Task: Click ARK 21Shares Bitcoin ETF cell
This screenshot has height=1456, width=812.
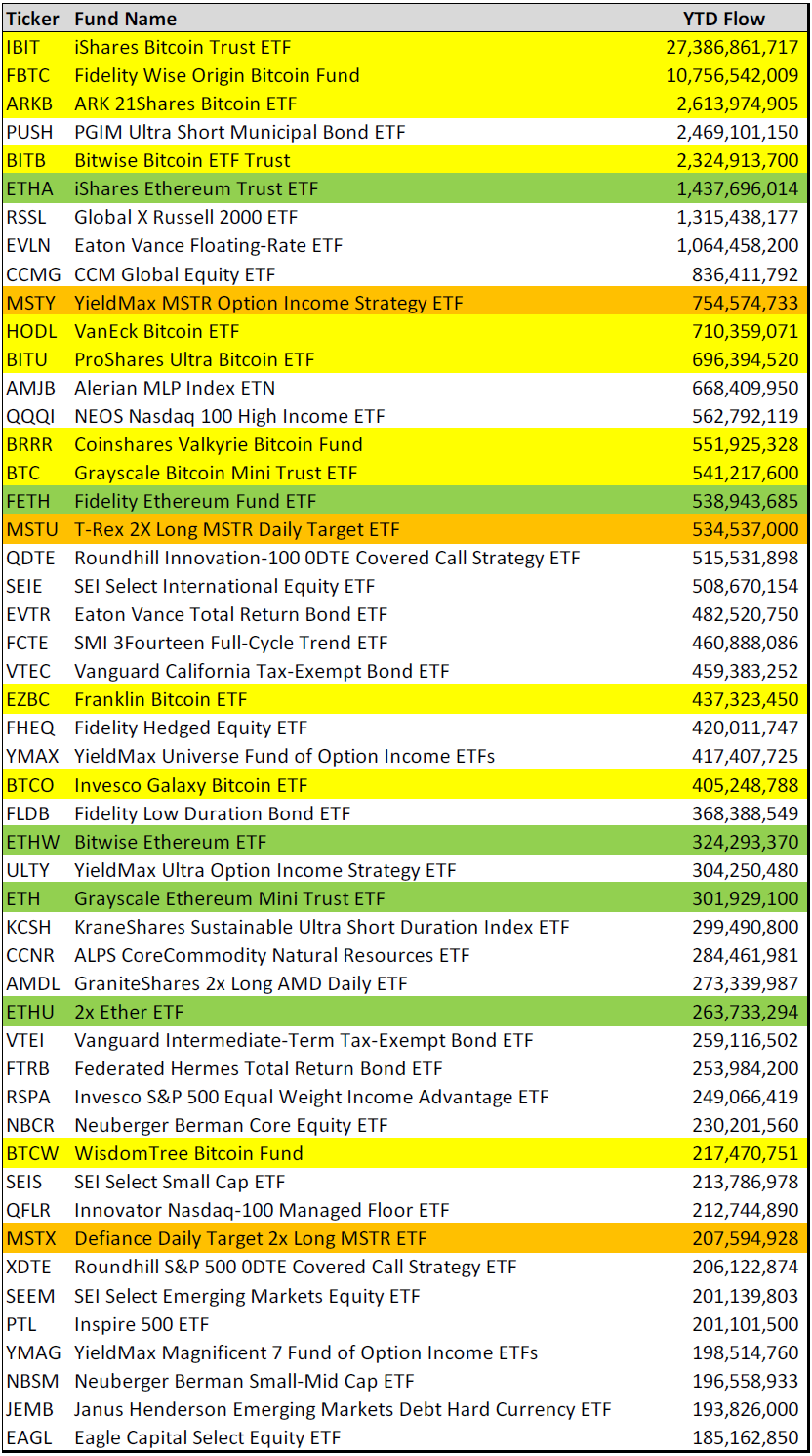Action: 185,104
